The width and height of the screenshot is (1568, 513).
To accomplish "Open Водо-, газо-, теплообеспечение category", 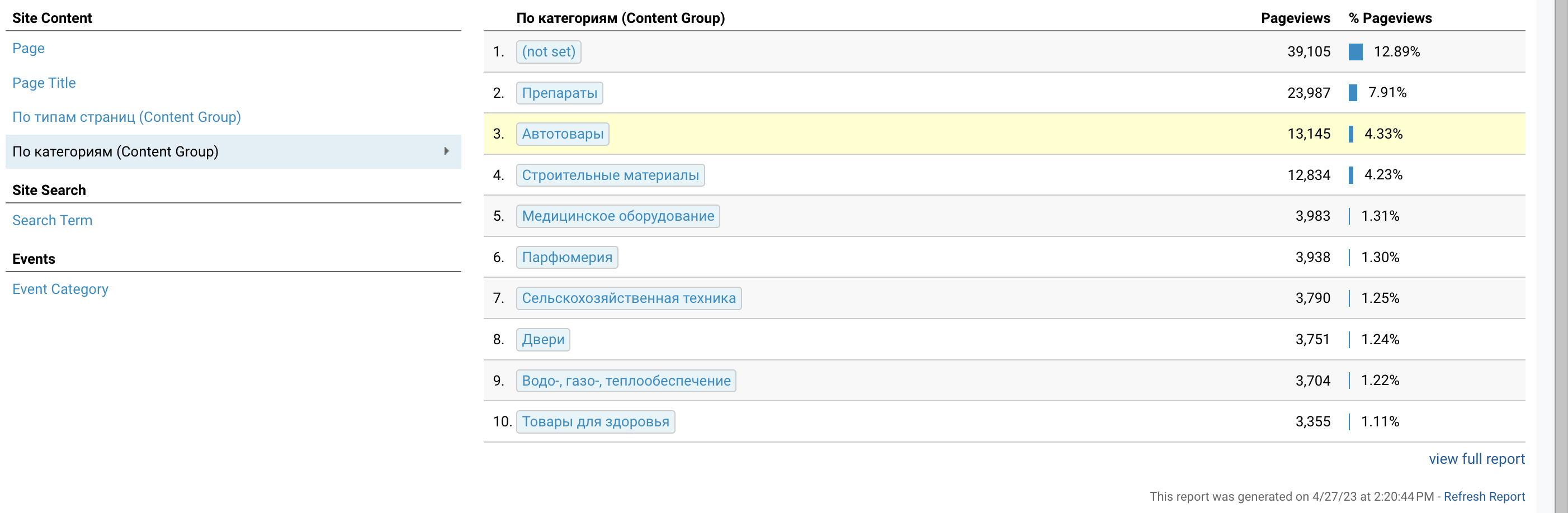I will point(626,381).
